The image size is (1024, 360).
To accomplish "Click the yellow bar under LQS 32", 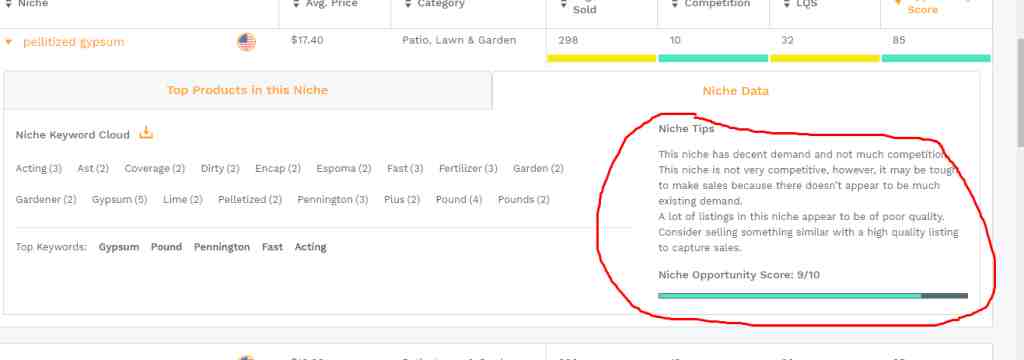I will pyautogui.click(x=825, y=58).
